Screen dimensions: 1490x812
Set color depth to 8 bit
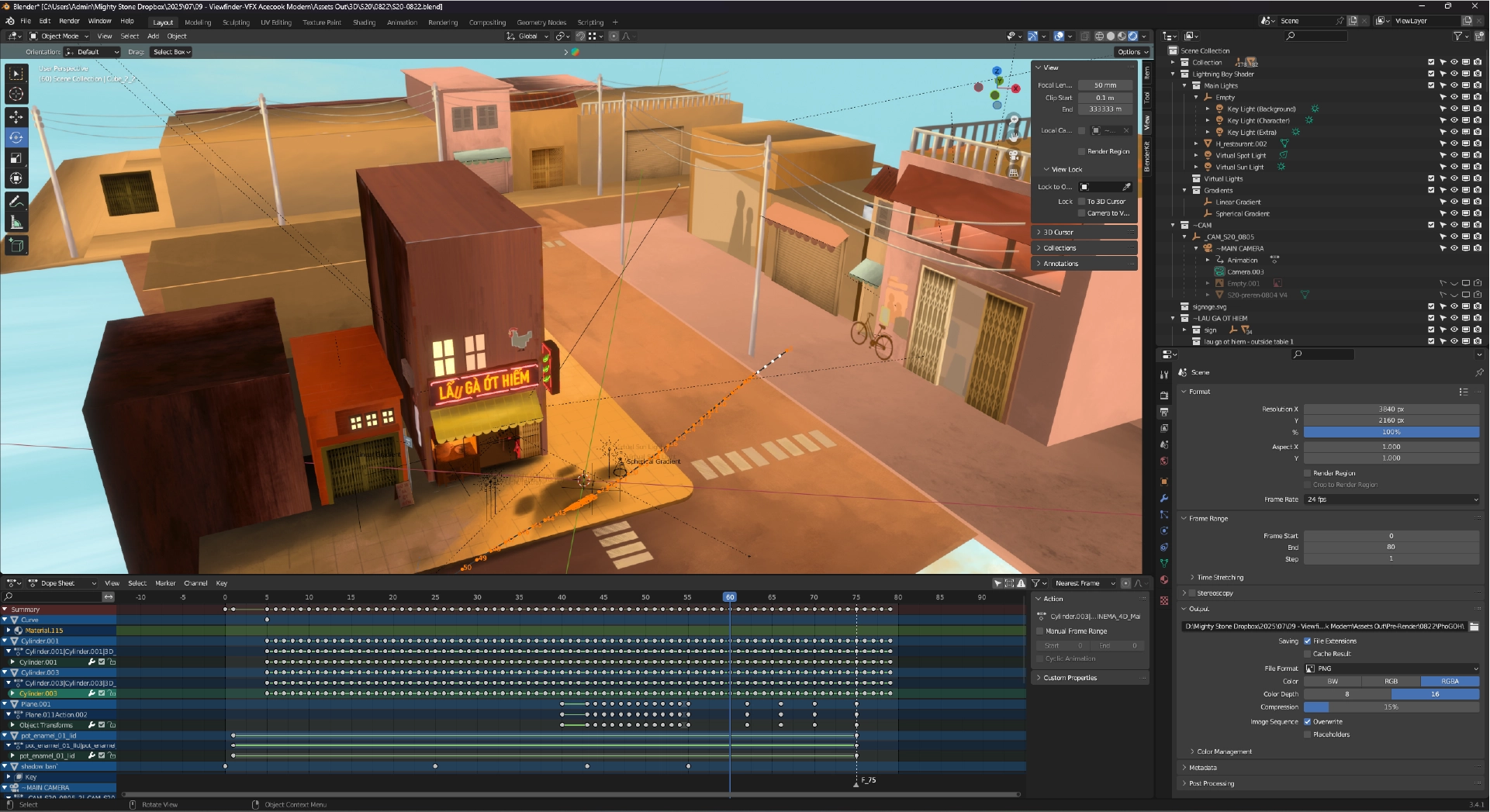pos(1347,694)
